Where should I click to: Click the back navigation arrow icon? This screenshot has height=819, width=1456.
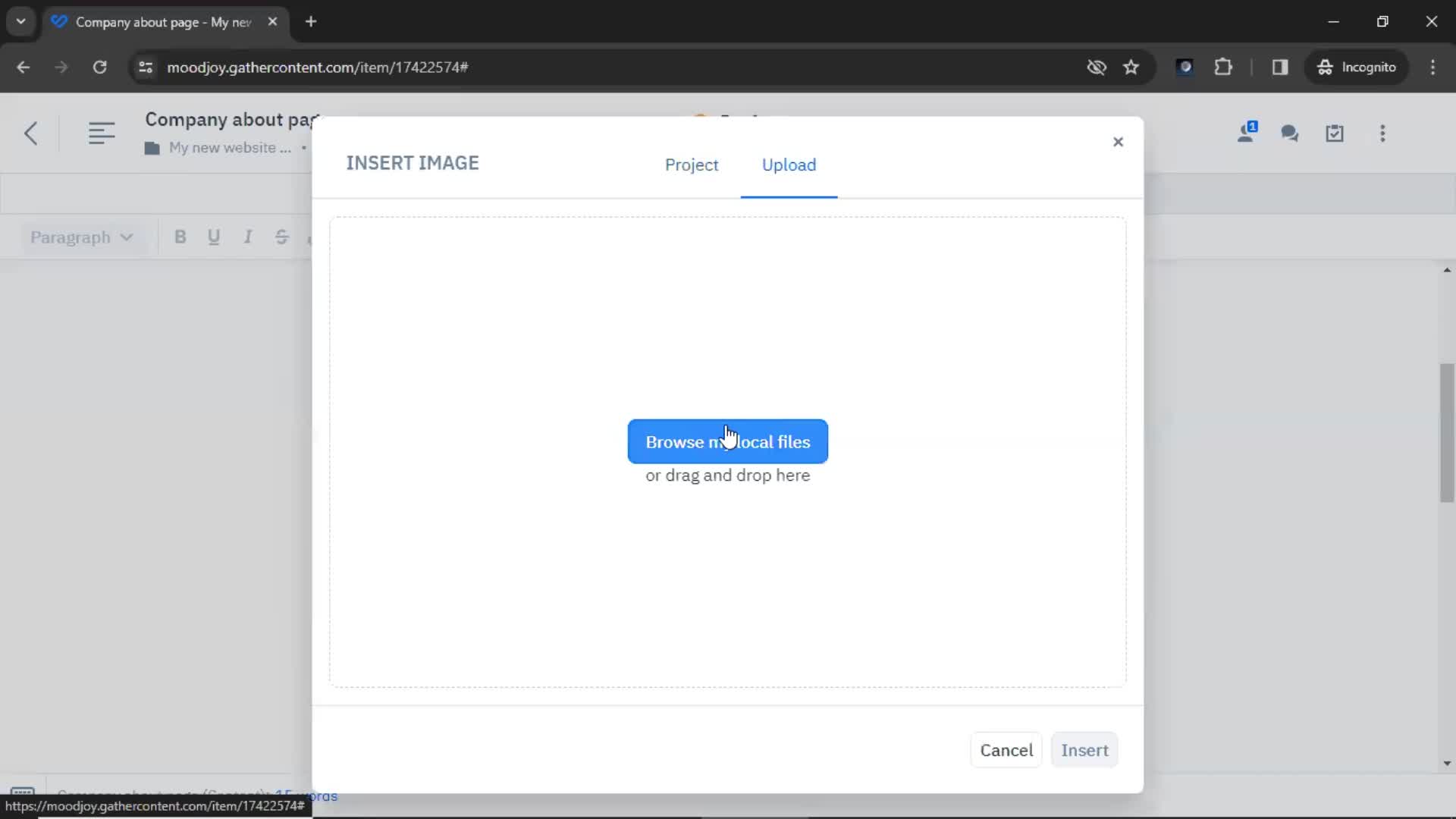(30, 133)
